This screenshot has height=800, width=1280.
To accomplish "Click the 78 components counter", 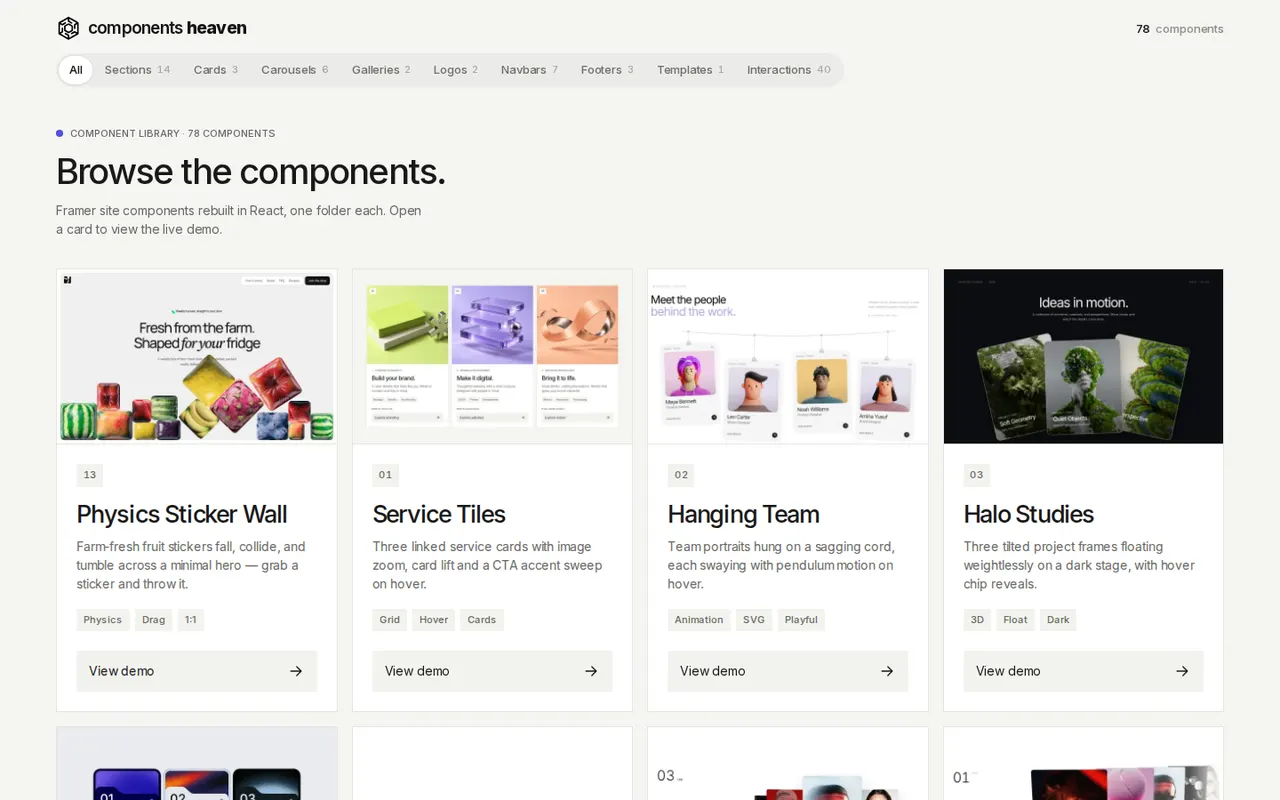I will pyautogui.click(x=1180, y=29).
